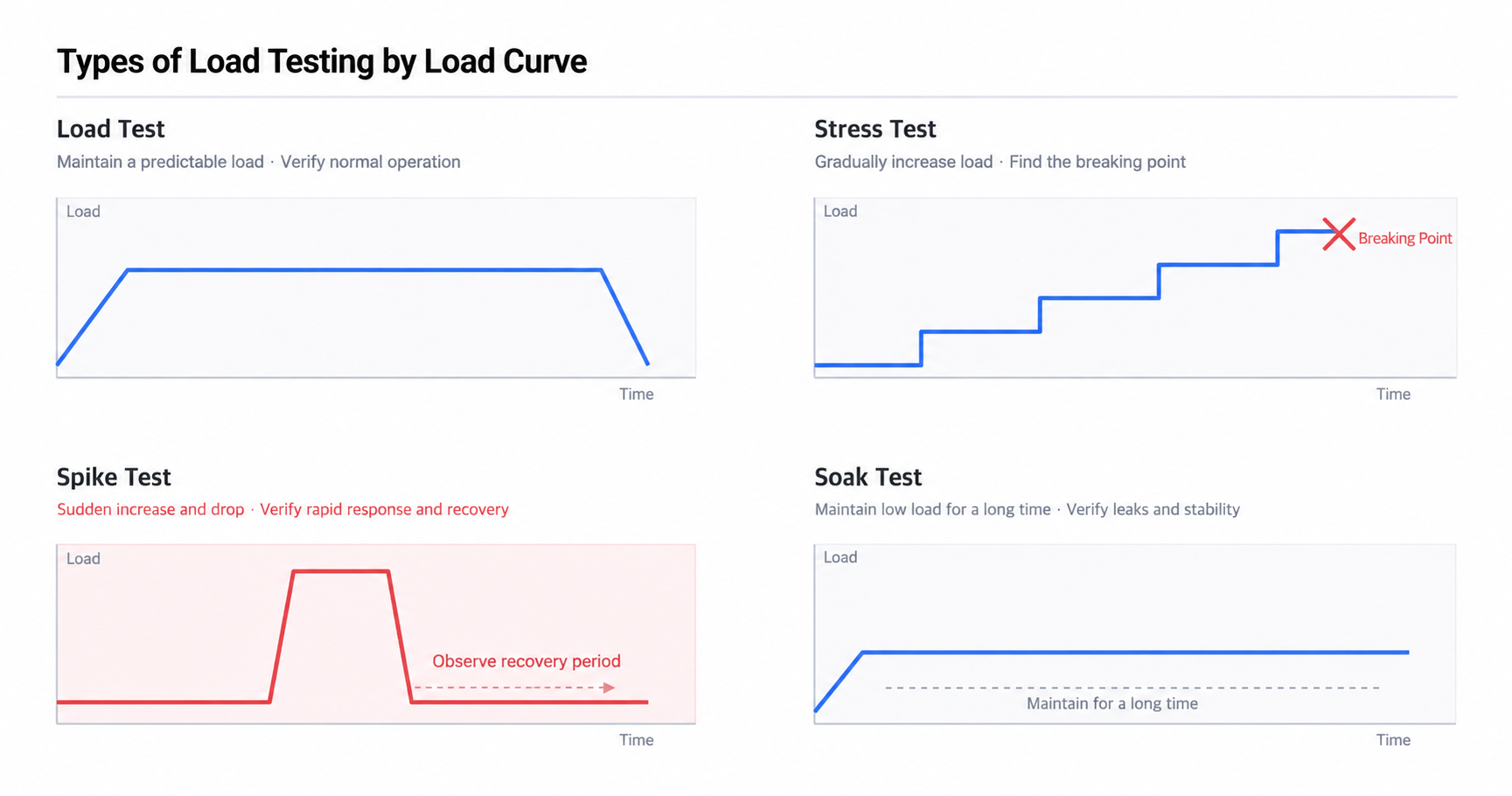Select the Stress Test heading
This screenshot has height=796, width=1512.
point(874,129)
